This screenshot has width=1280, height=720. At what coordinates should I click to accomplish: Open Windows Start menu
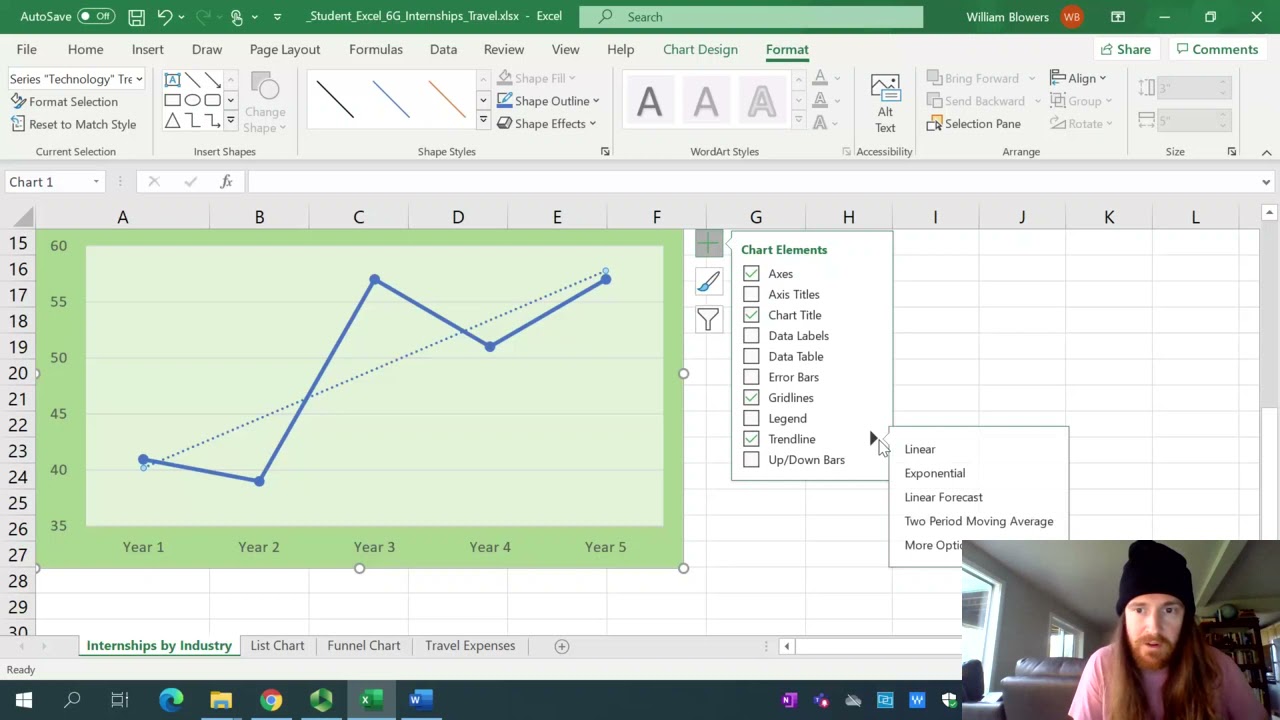pyautogui.click(x=24, y=700)
